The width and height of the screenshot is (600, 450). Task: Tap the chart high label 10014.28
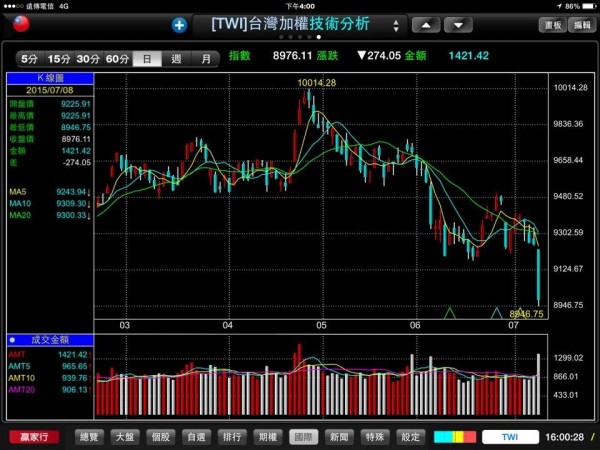coord(316,83)
